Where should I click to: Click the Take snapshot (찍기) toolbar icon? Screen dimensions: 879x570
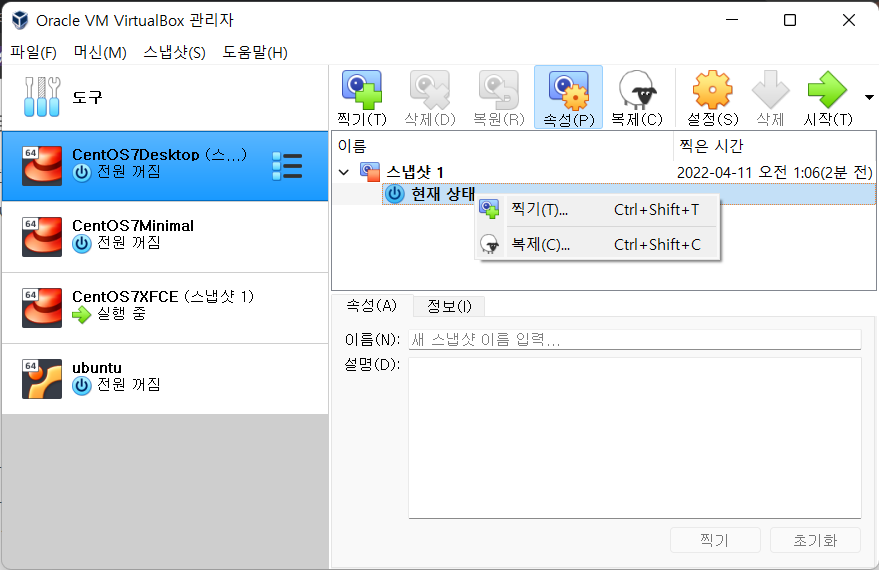[x=362, y=90]
